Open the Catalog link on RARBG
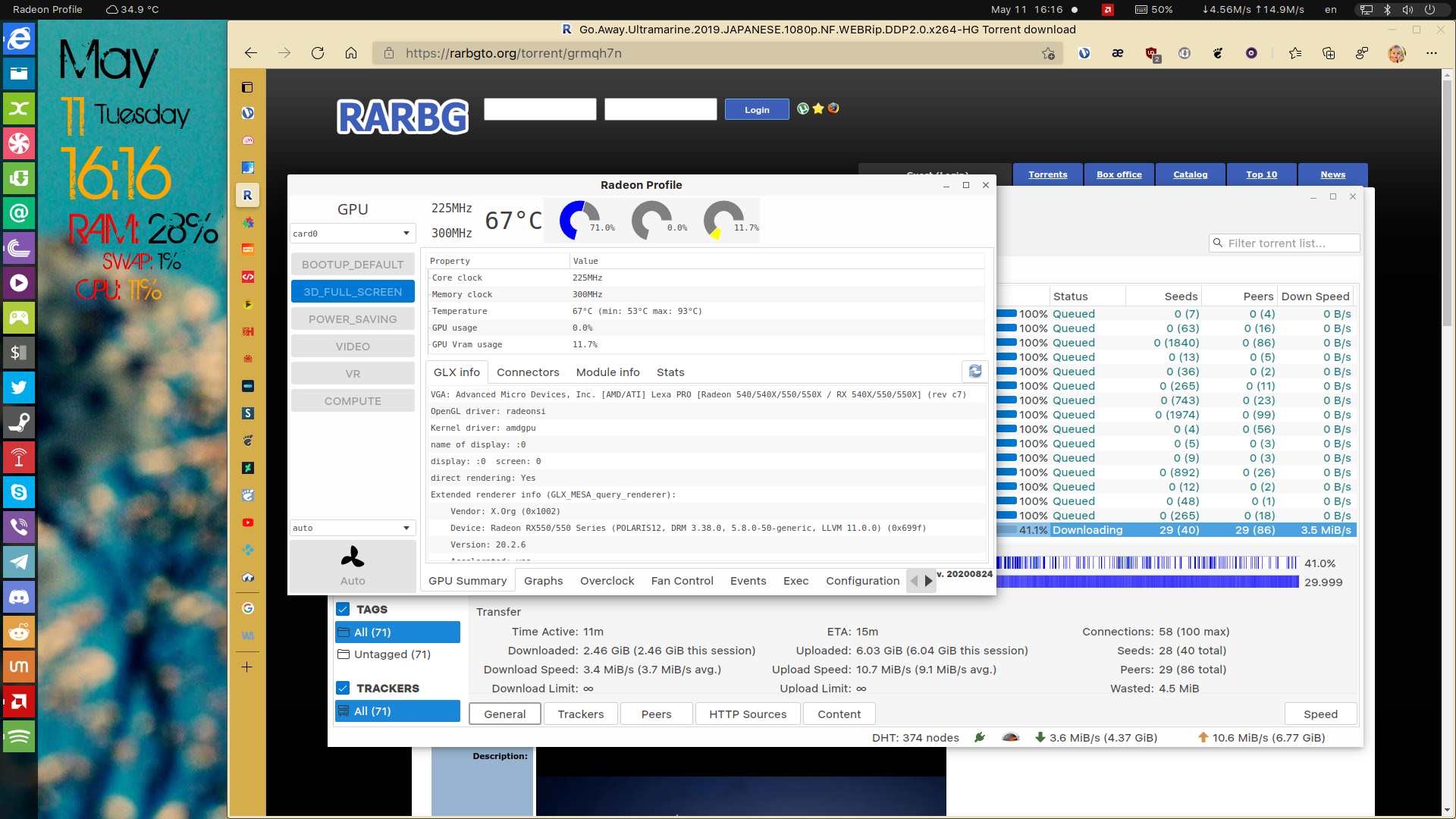 1191,174
